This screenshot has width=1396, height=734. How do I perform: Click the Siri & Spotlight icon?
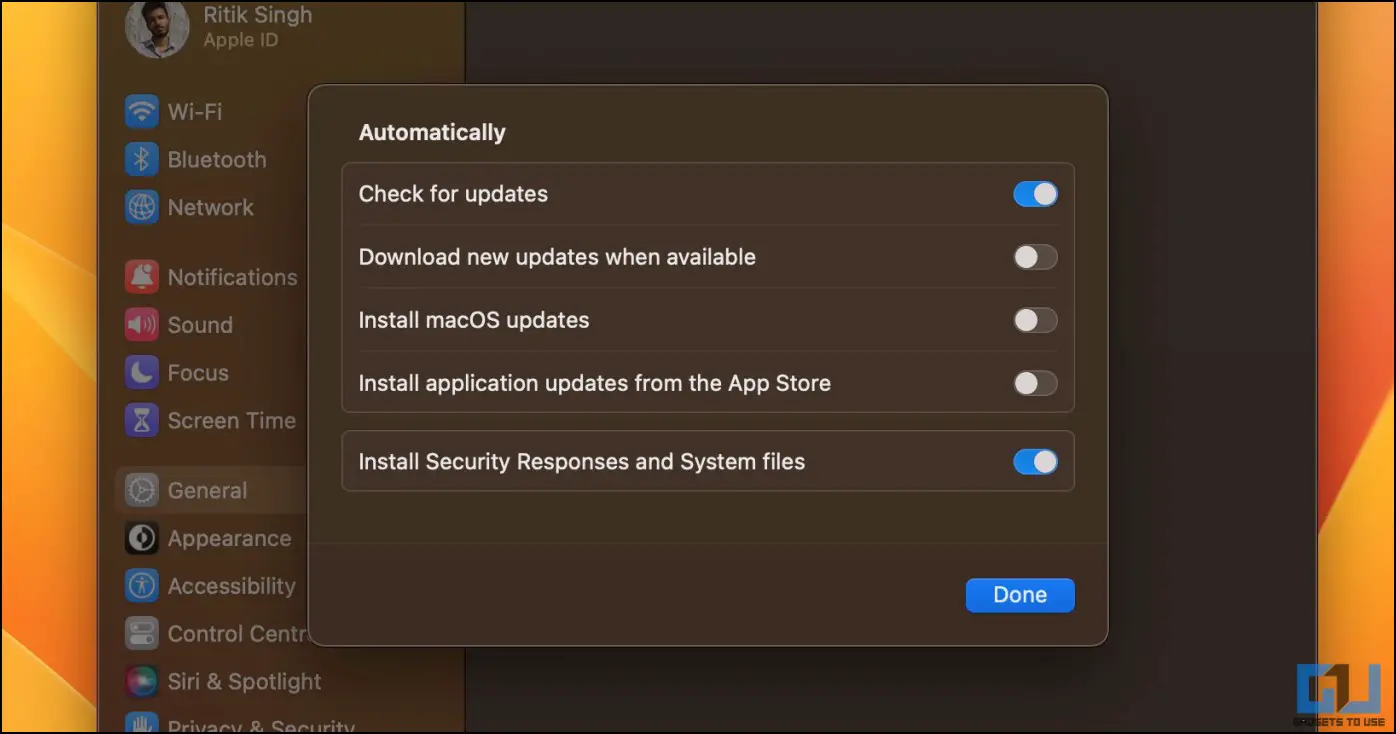click(142, 682)
